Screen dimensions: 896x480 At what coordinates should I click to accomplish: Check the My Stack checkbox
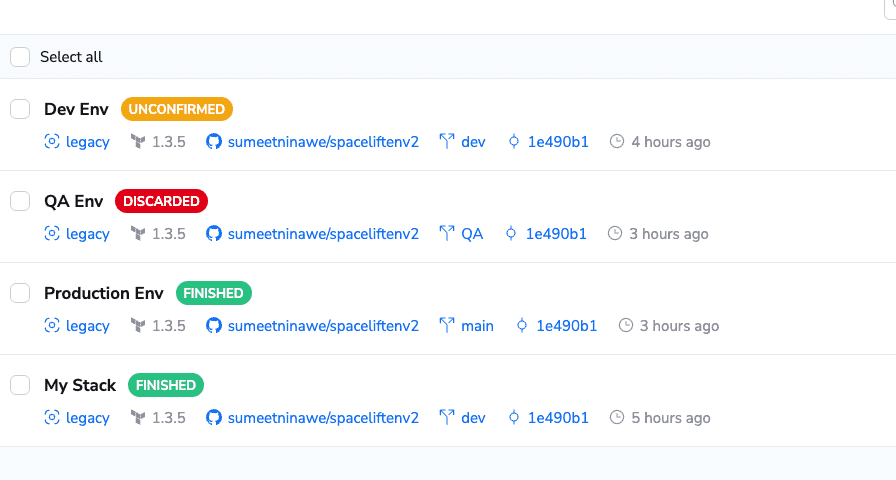tap(20, 385)
